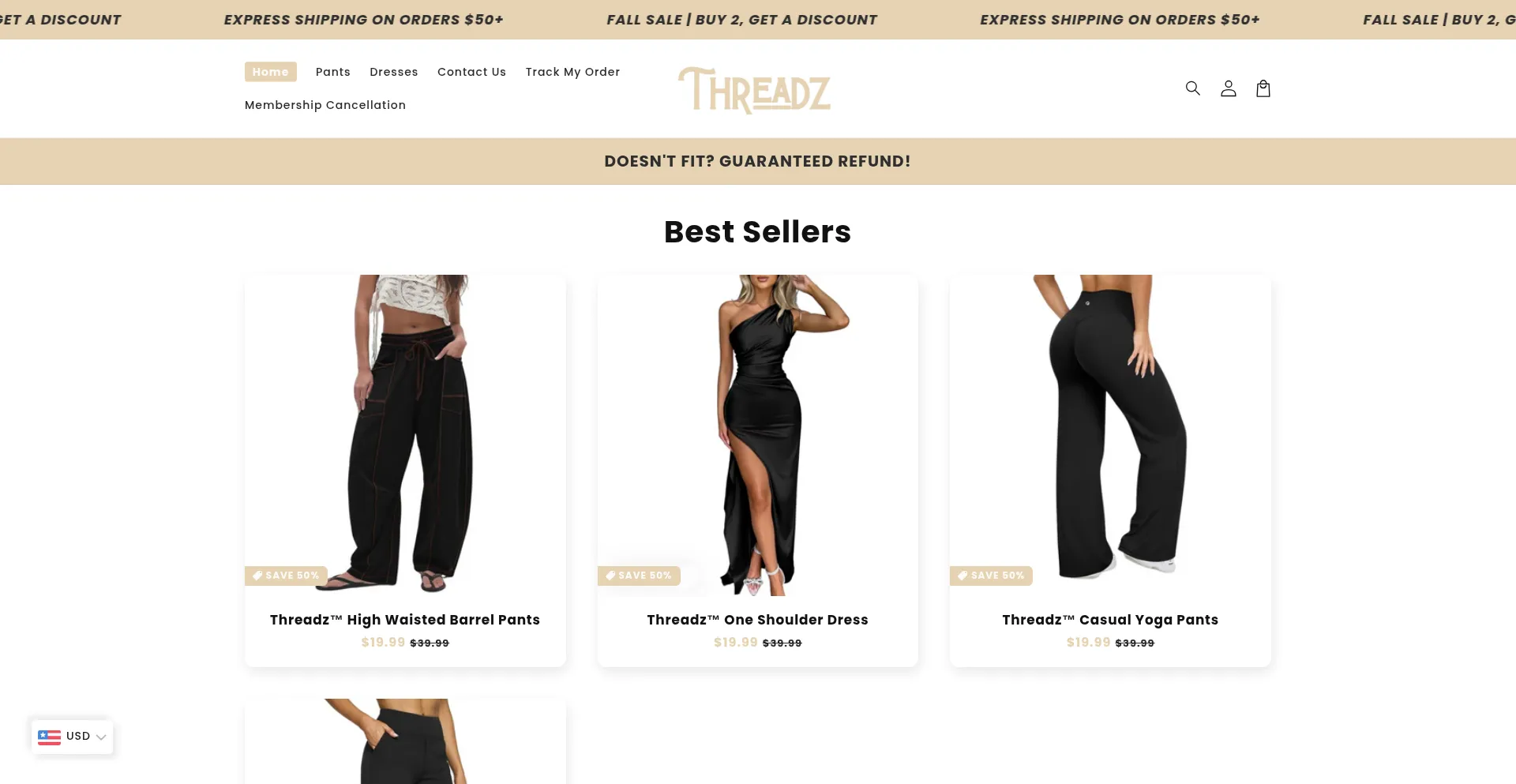View the One Shoulder Dress product photo
Viewport: 1516px width, 784px height.
758,435
